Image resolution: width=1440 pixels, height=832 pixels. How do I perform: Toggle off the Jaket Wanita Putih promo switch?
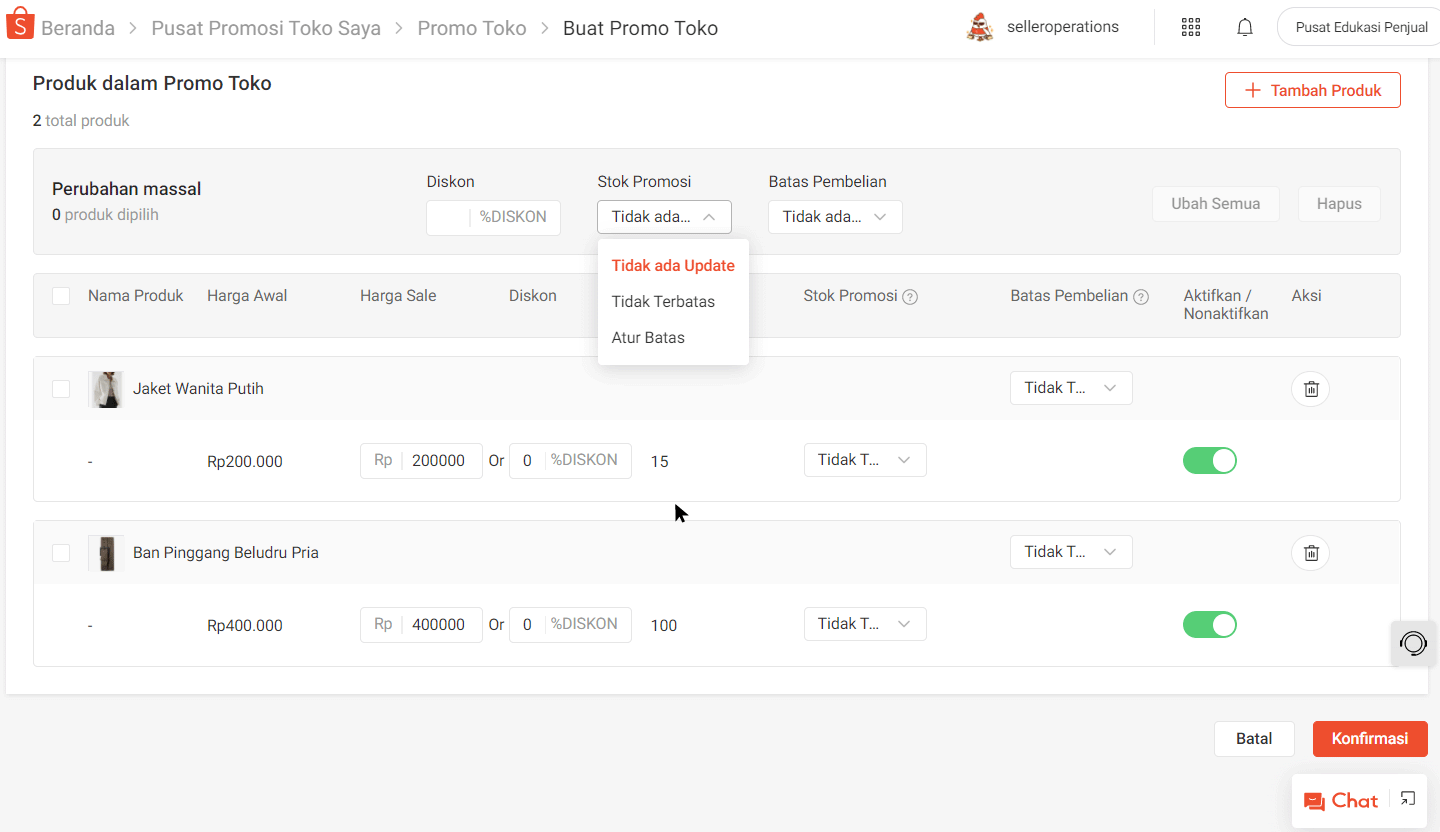click(x=1210, y=461)
